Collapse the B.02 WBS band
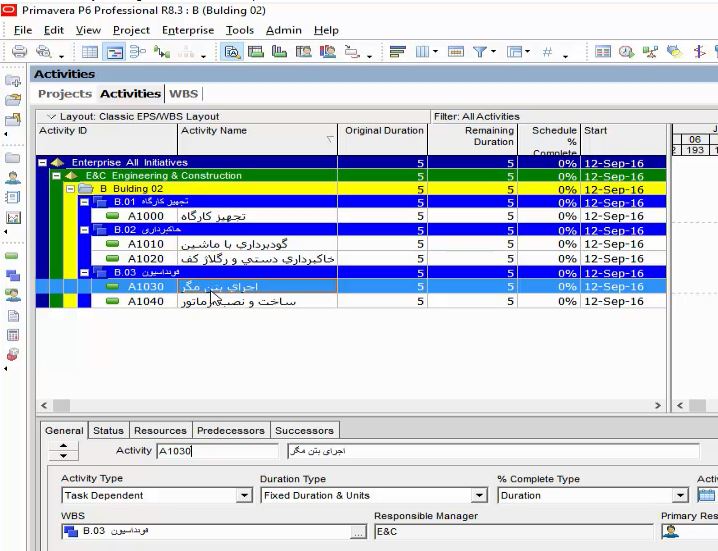This screenshot has width=718, height=551. [84, 230]
